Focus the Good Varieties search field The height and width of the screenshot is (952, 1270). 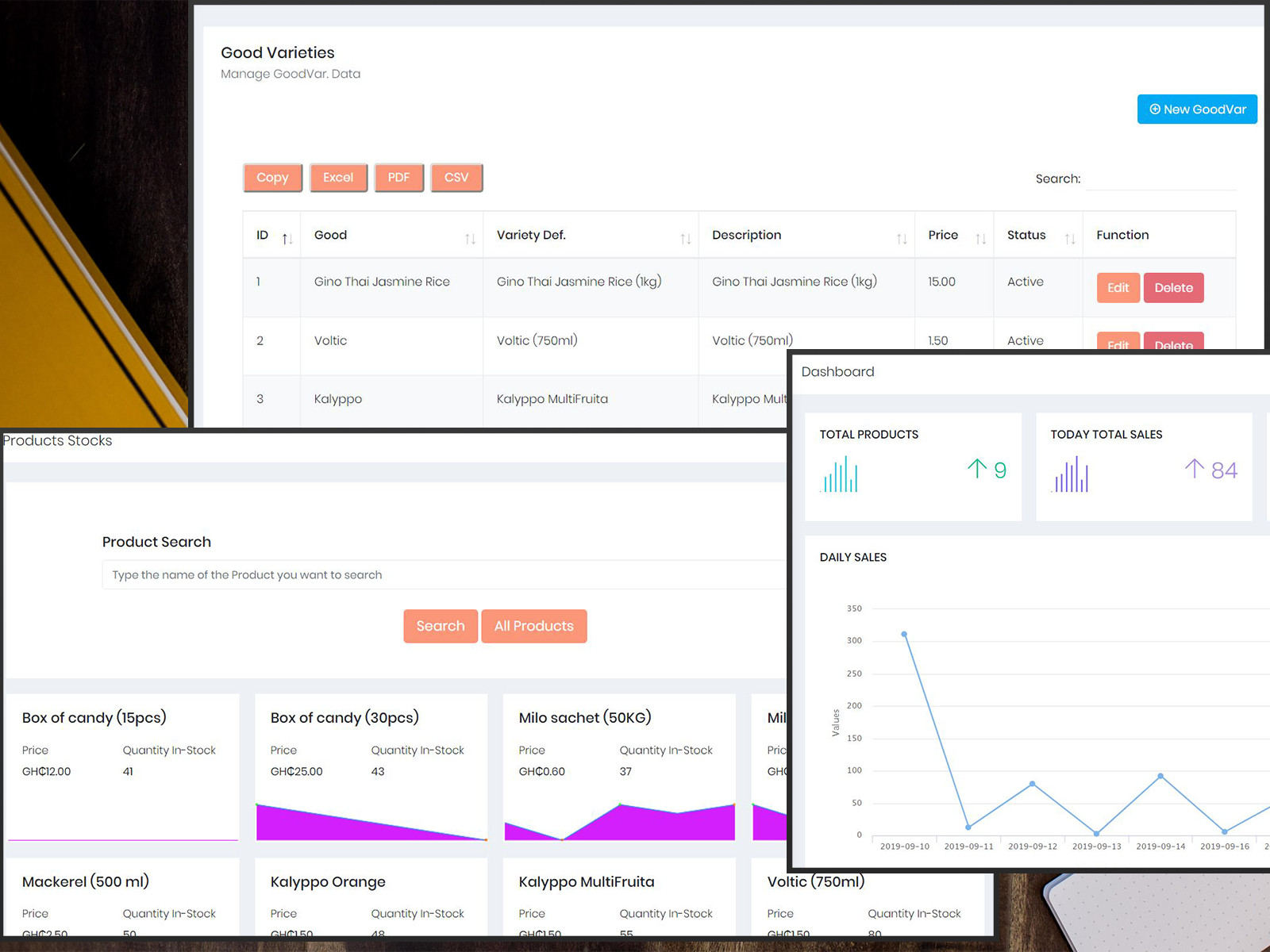click(1160, 179)
